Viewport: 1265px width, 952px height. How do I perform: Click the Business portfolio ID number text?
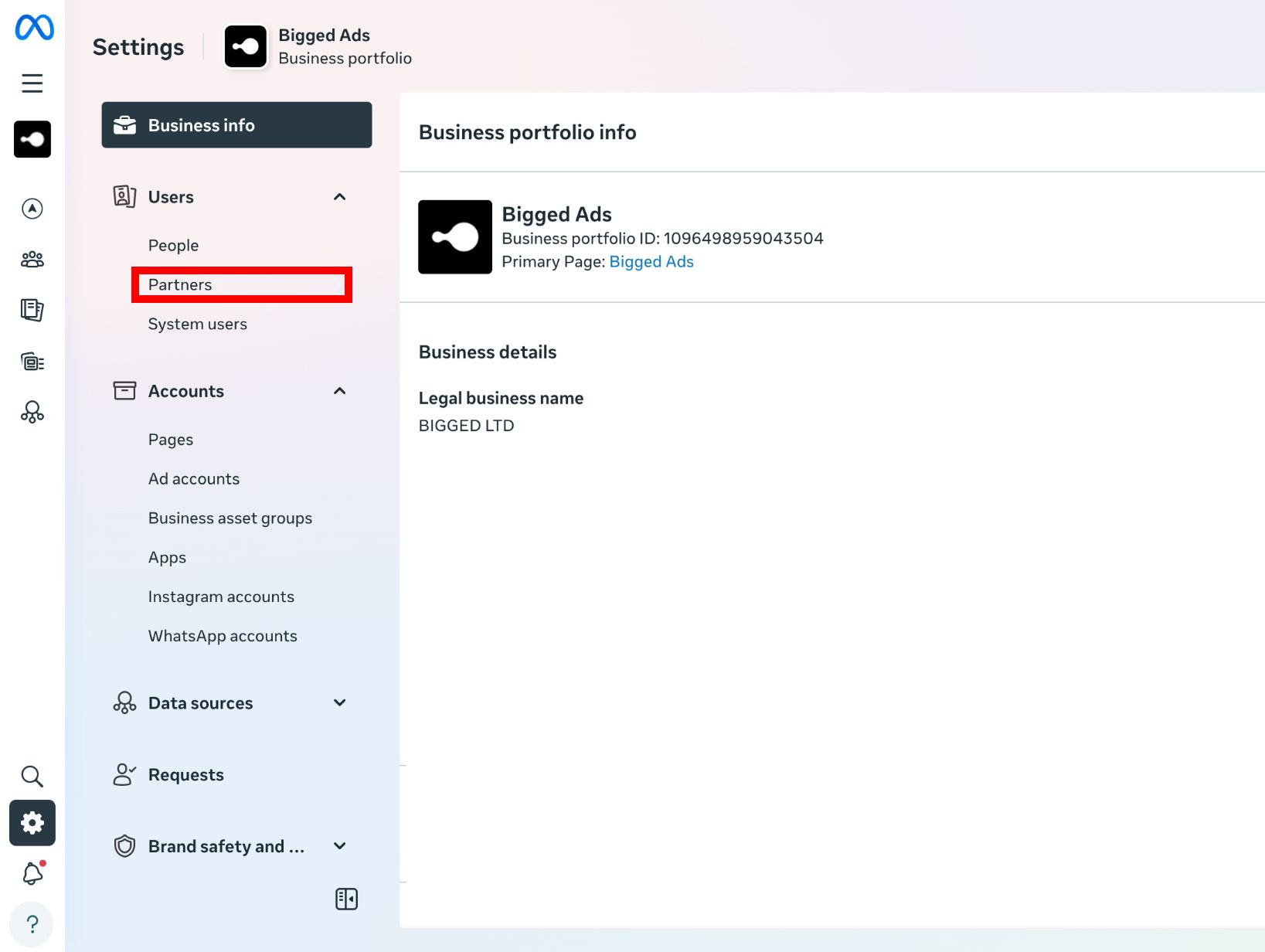pyautogui.click(x=743, y=239)
